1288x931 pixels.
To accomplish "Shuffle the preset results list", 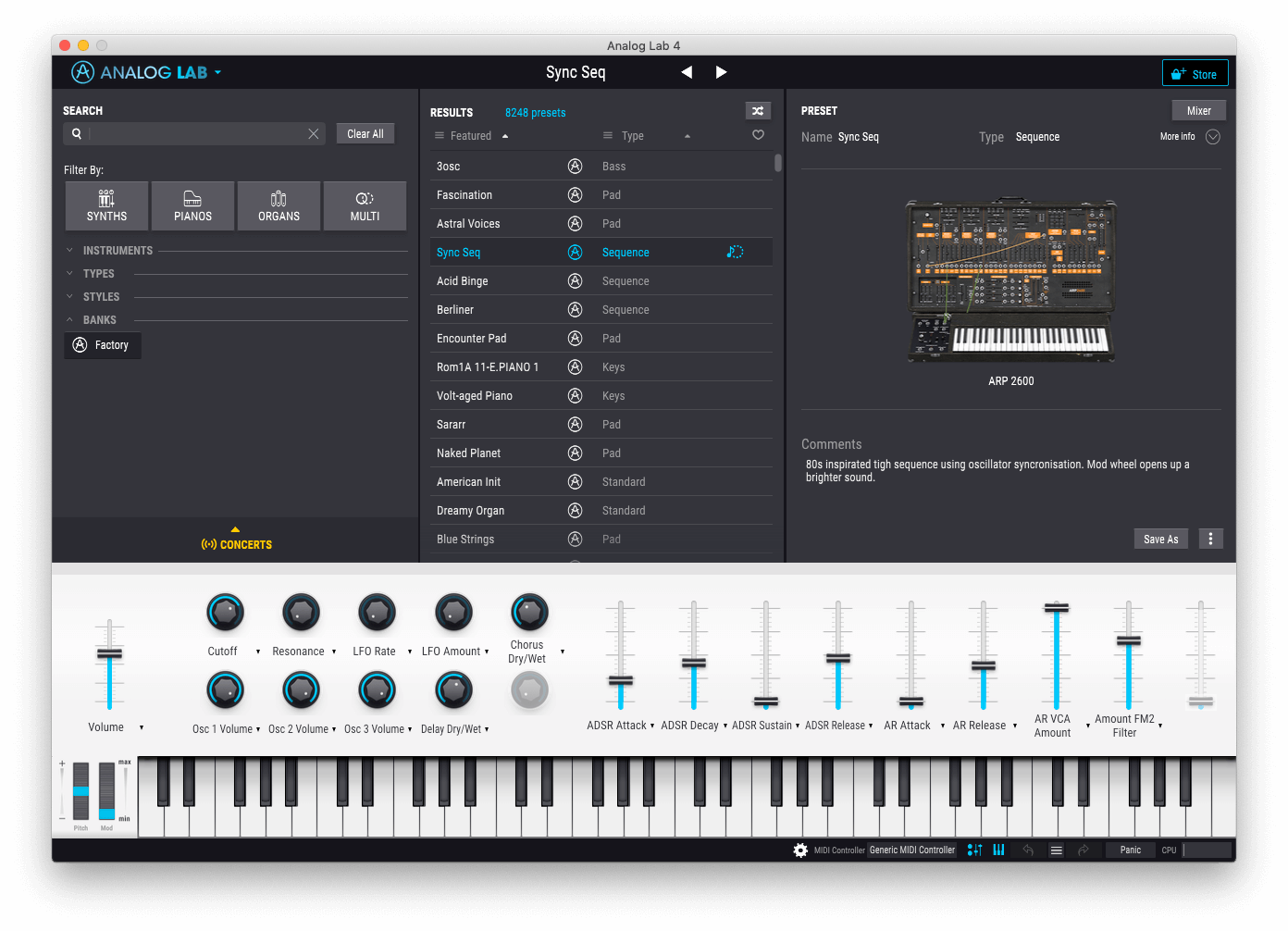I will [758, 111].
